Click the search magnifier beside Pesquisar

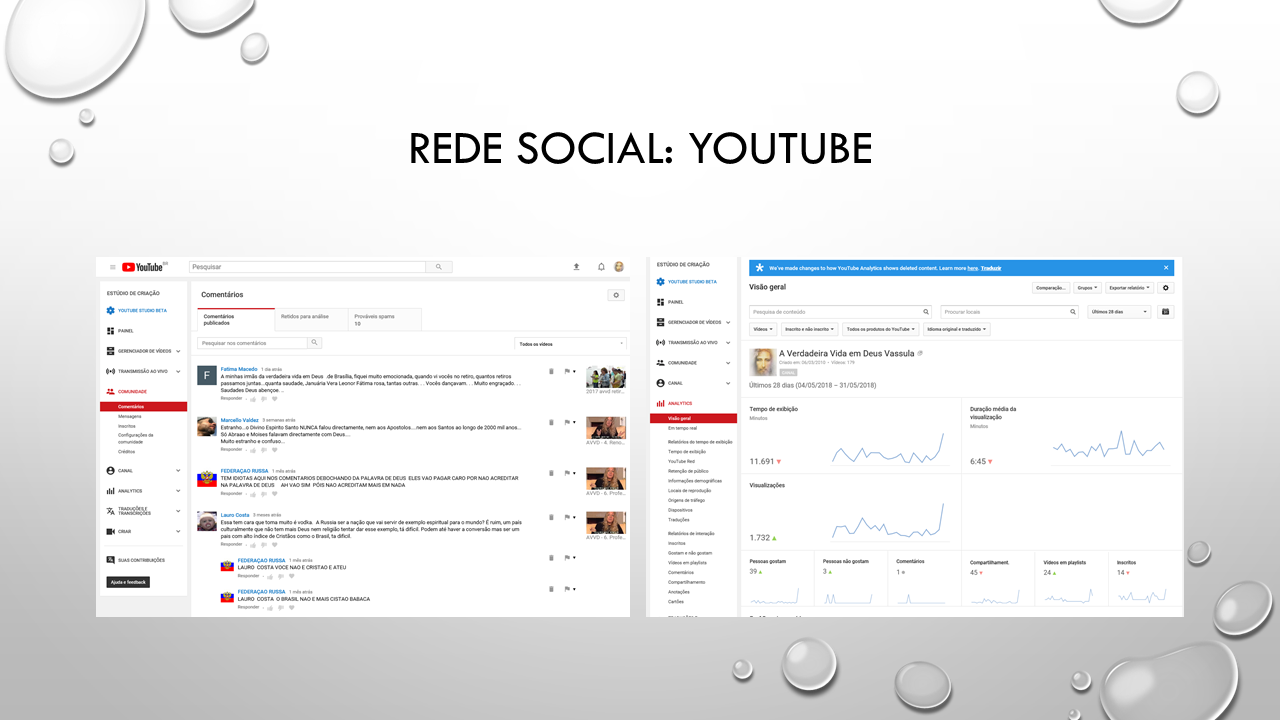click(x=439, y=267)
